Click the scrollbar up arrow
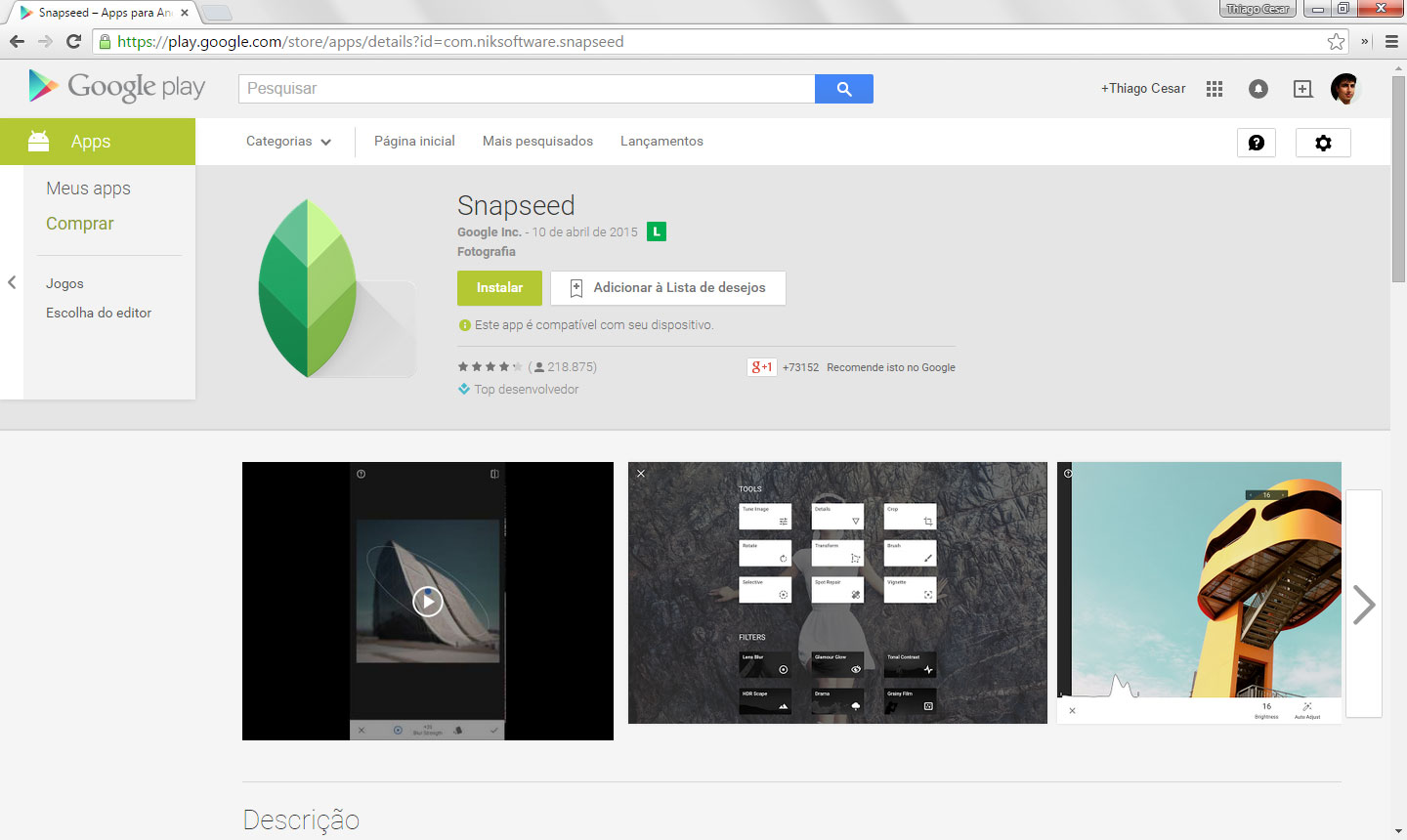The width and height of the screenshot is (1407, 840). click(x=1398, y=67)
